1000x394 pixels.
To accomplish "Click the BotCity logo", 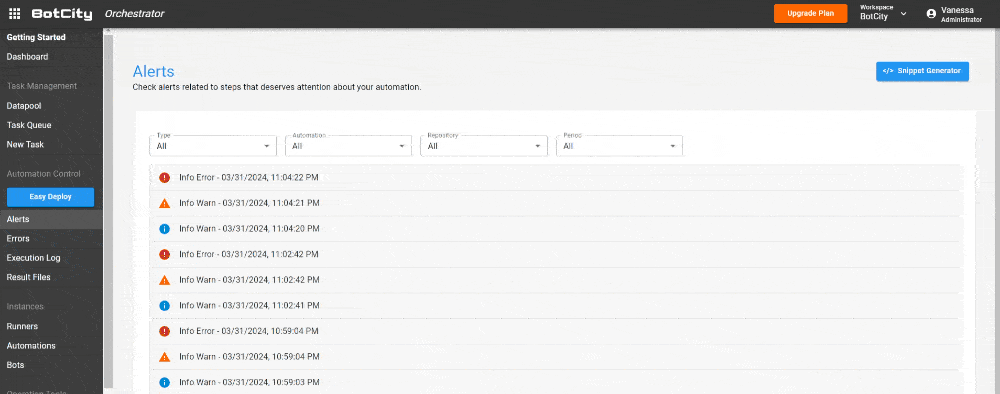I will point(62,14).
